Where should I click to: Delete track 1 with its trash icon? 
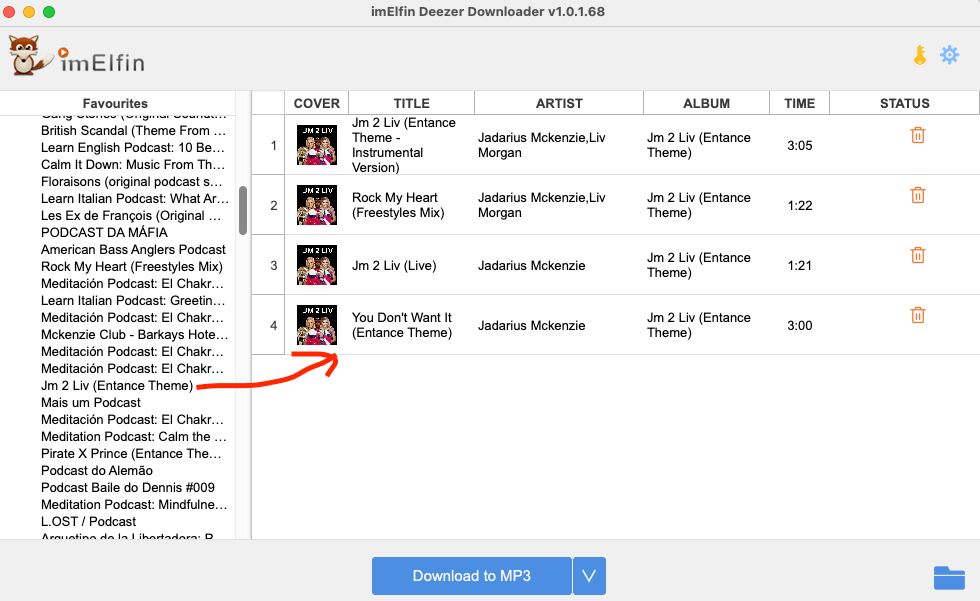click(x=918, y=135)
